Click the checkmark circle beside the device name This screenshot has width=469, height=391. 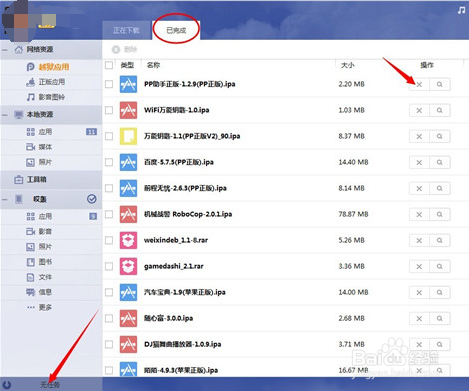point(92,199)
